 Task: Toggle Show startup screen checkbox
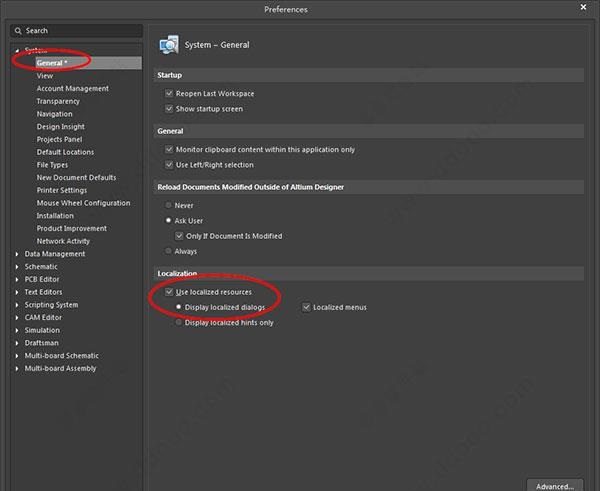[x=169, y=109]
